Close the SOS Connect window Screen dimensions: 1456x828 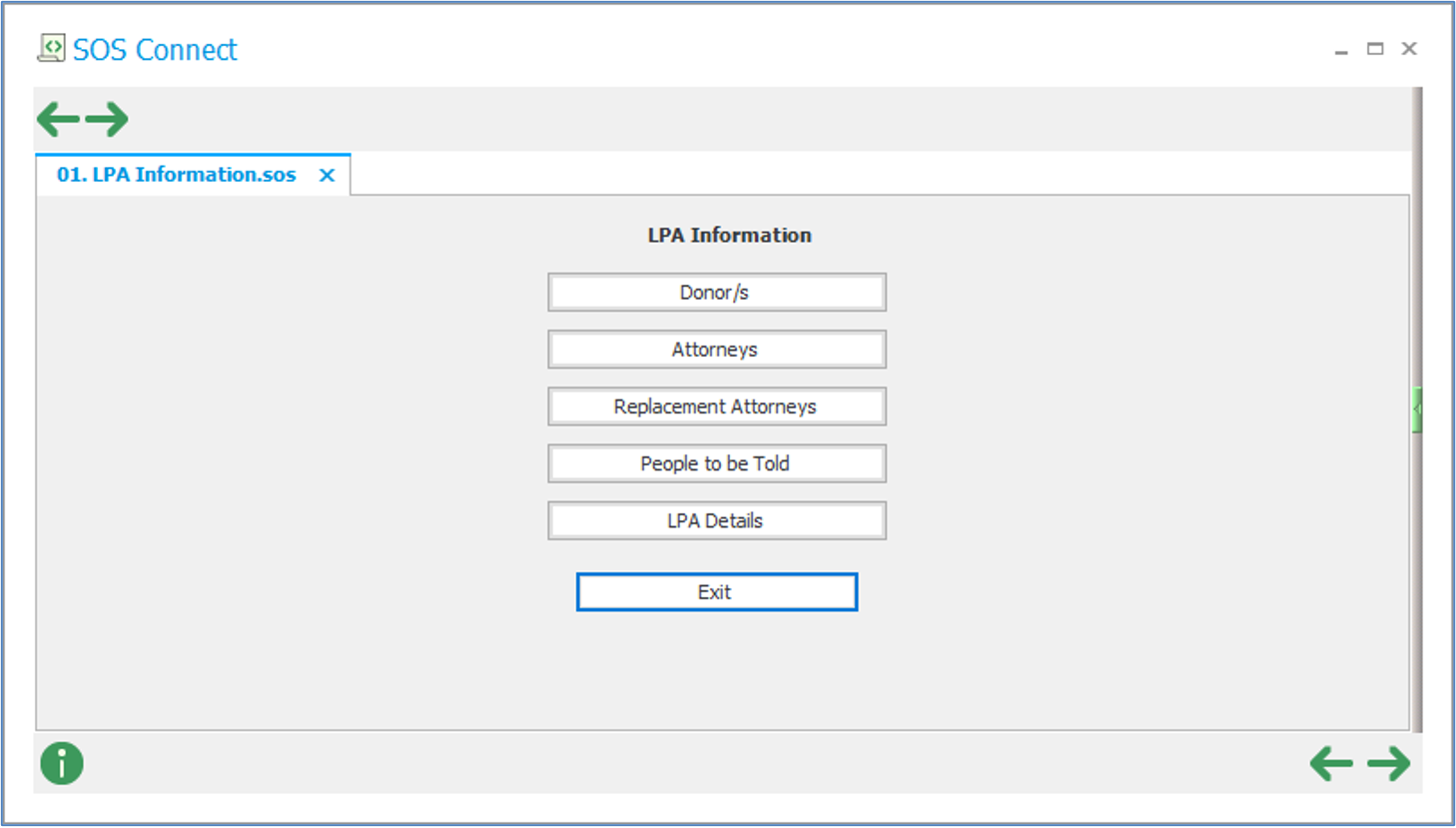pos(1409,49)
